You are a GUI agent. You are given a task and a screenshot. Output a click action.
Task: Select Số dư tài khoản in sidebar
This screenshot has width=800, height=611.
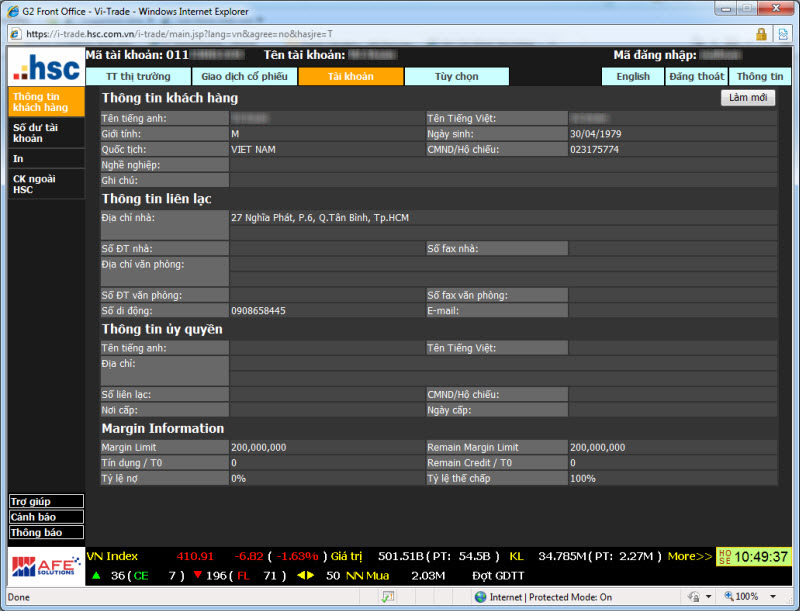pyautogui.click(x=46, y=133)
